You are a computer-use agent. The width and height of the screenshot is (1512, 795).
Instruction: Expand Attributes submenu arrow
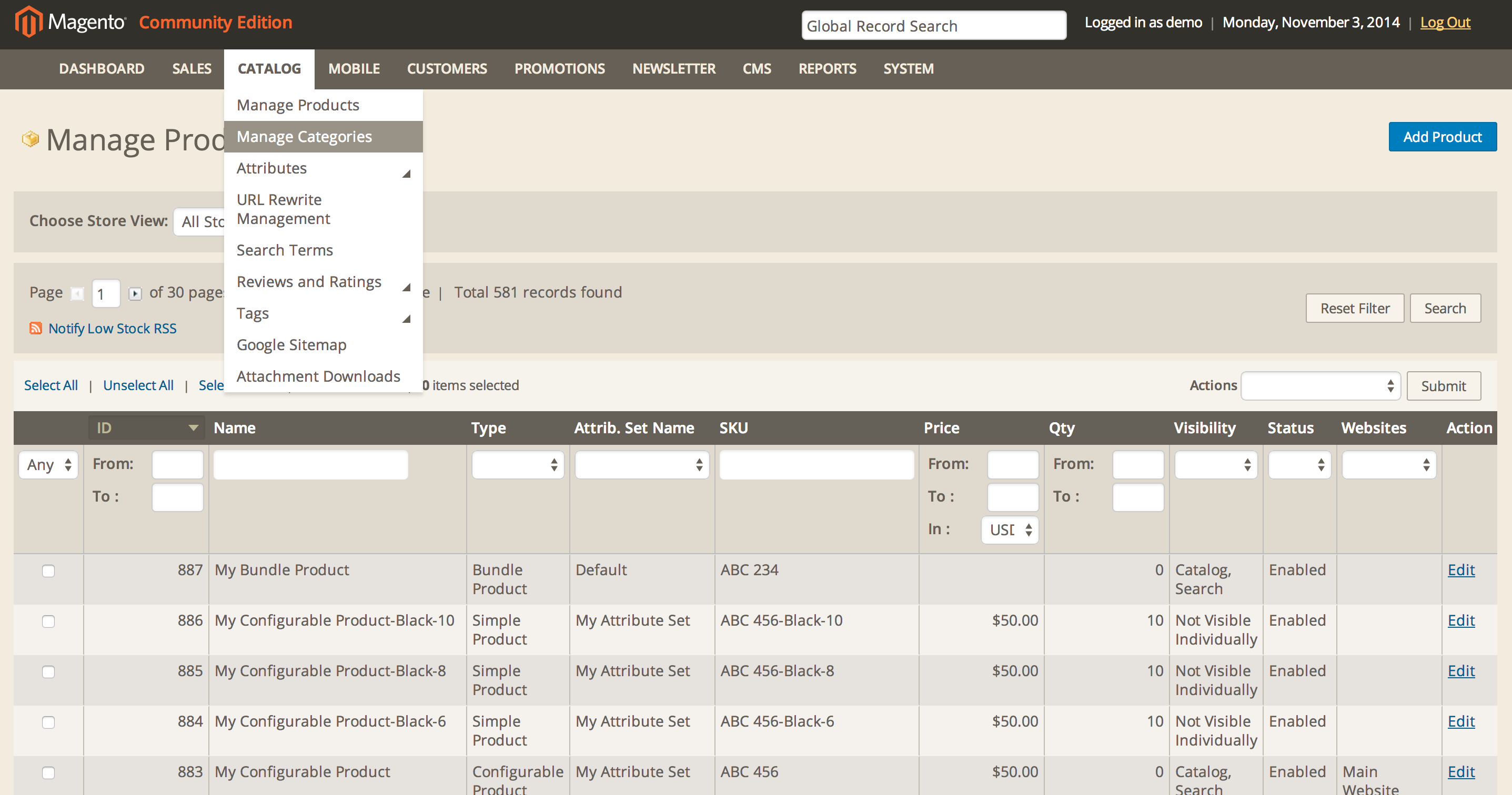pyautogui.click(x=406, y=173)
